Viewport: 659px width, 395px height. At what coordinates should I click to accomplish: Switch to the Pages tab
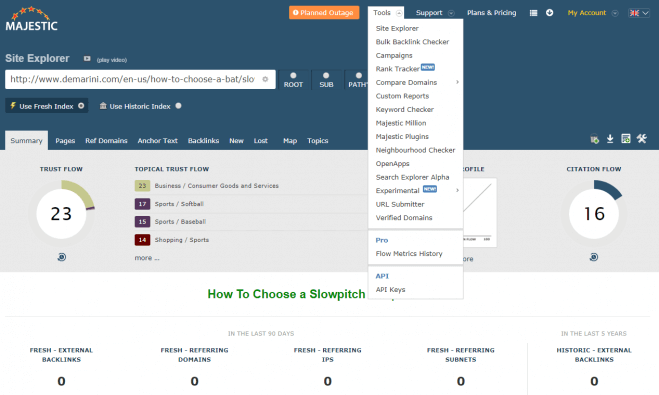pyautogui.click(x=65, y=141)
